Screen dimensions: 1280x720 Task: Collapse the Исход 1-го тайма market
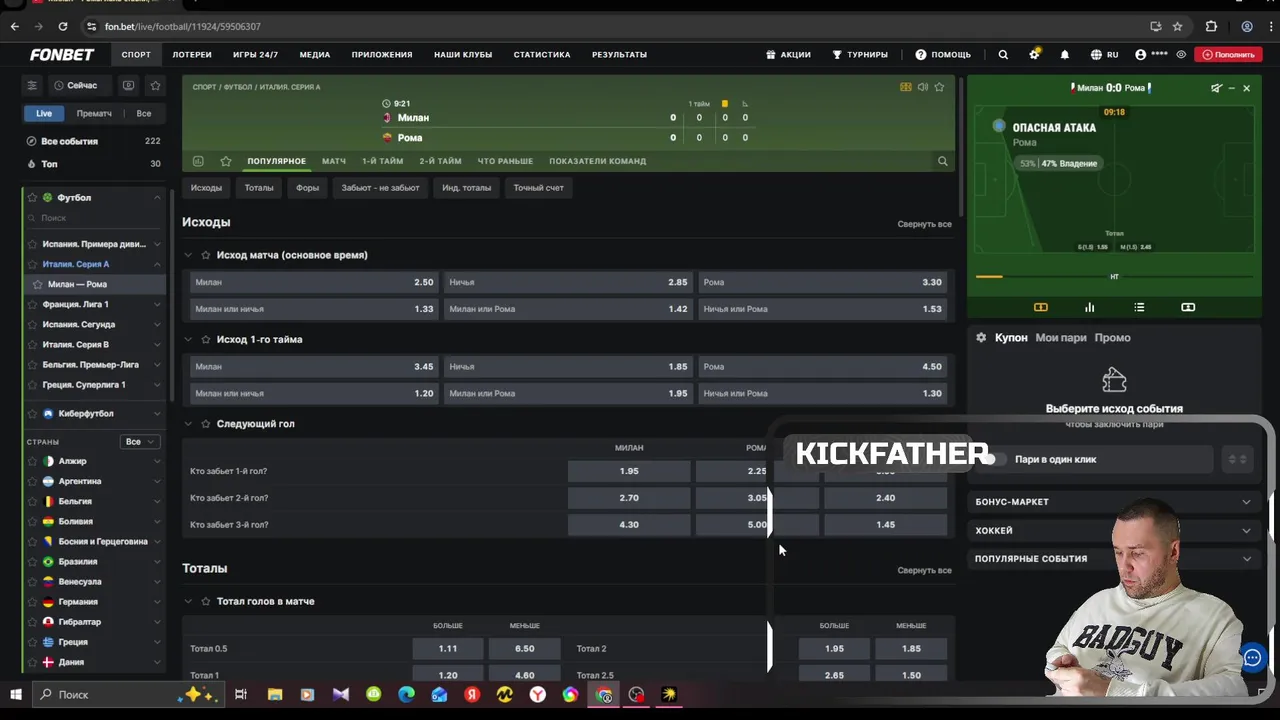coord(188,340)
